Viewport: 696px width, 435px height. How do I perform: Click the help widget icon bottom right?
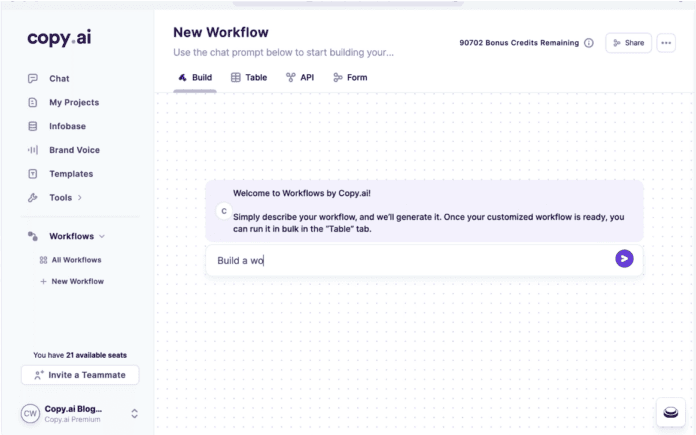click(670, 412)
